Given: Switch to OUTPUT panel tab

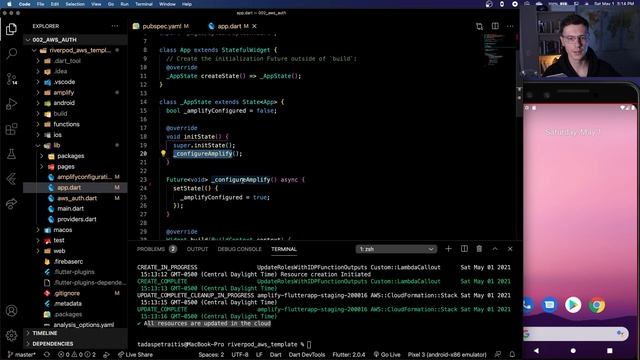Looking at the screenshot, I should click(197, 249).
